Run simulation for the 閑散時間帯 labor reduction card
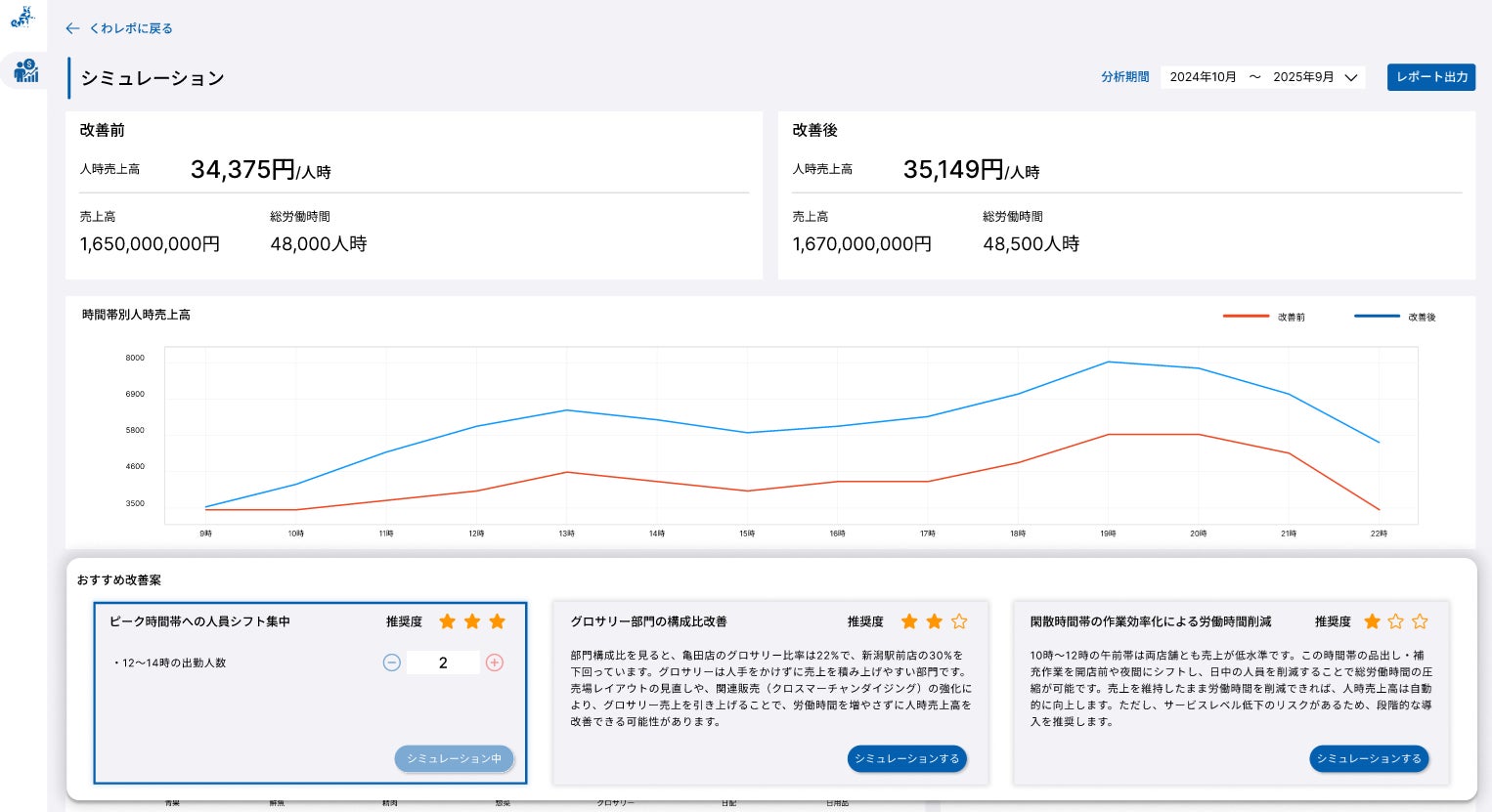 pyautogui.click(x=1369, y=759)
